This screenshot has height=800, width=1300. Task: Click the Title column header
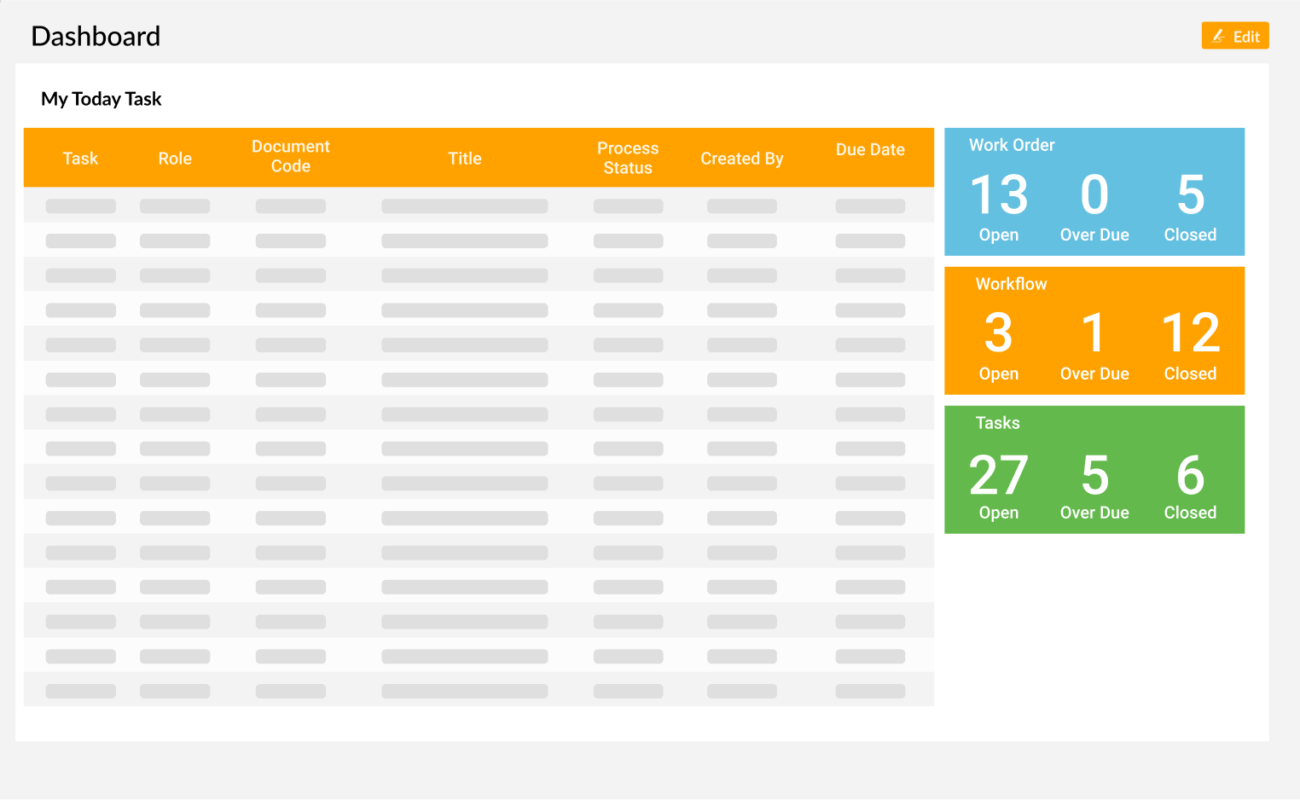465,158
